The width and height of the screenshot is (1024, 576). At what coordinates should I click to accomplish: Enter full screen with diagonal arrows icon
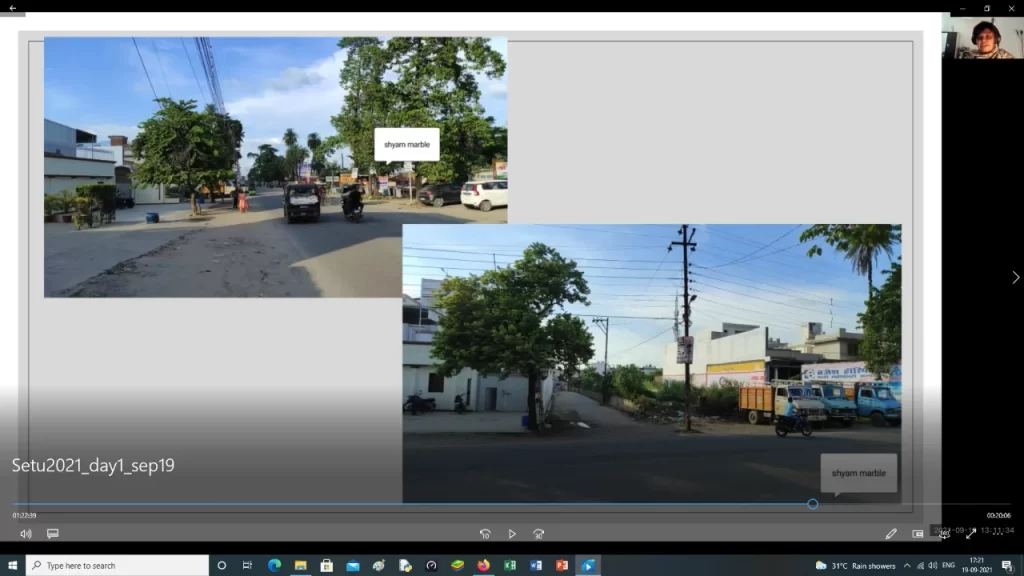coord(970,534)
